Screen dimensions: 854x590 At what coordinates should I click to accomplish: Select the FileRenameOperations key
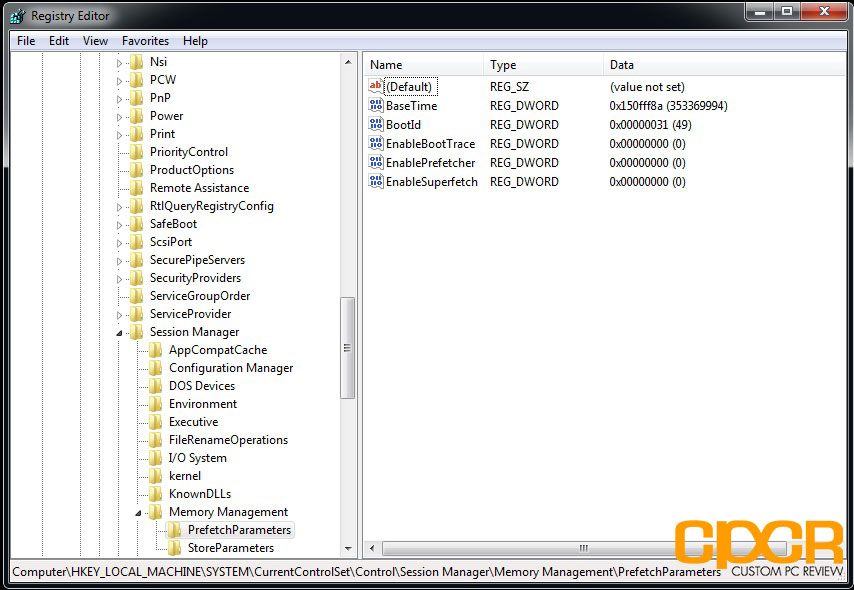pyautogui.click(x=228, y=440)
